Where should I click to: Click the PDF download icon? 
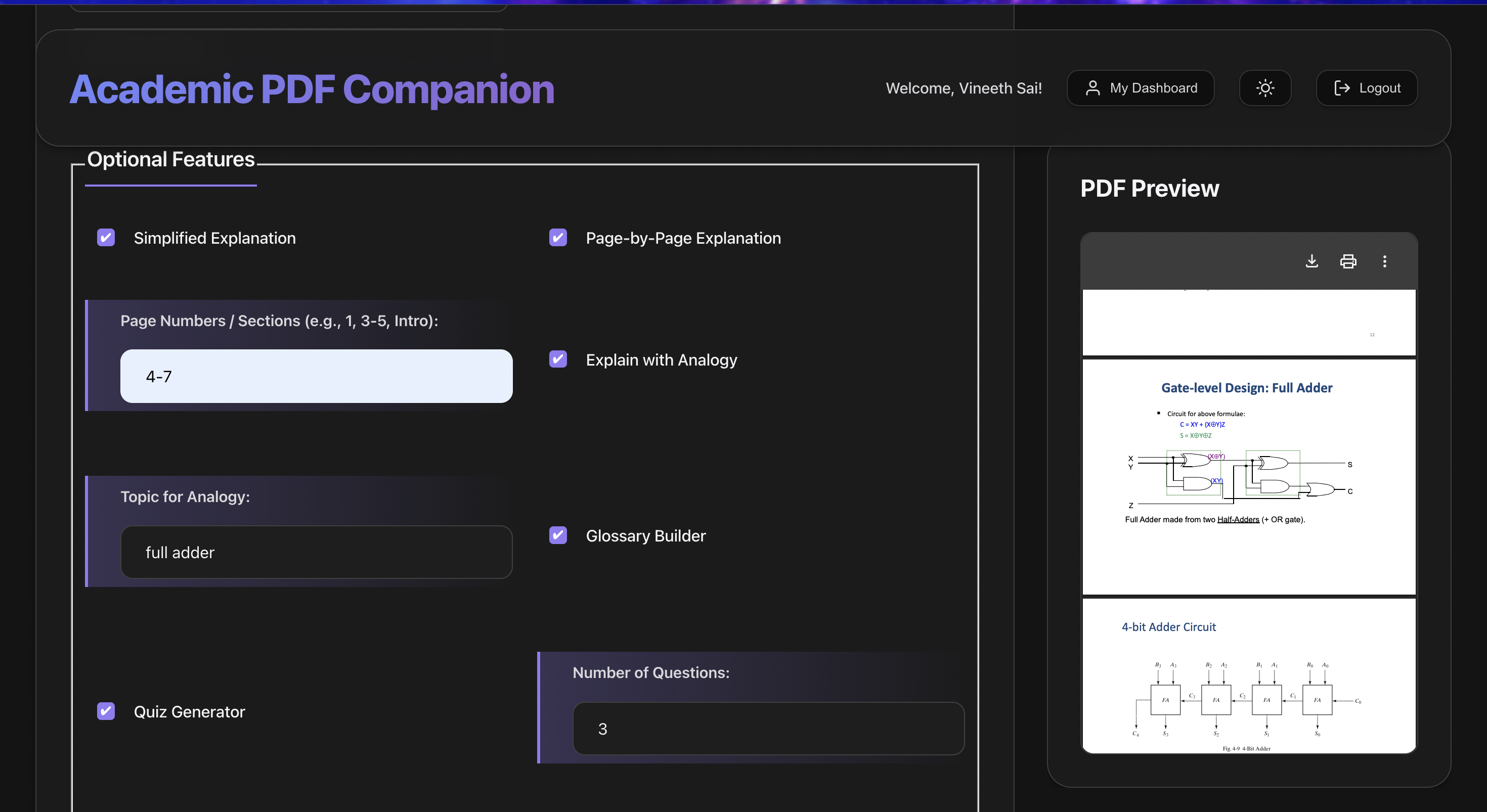1311,261
